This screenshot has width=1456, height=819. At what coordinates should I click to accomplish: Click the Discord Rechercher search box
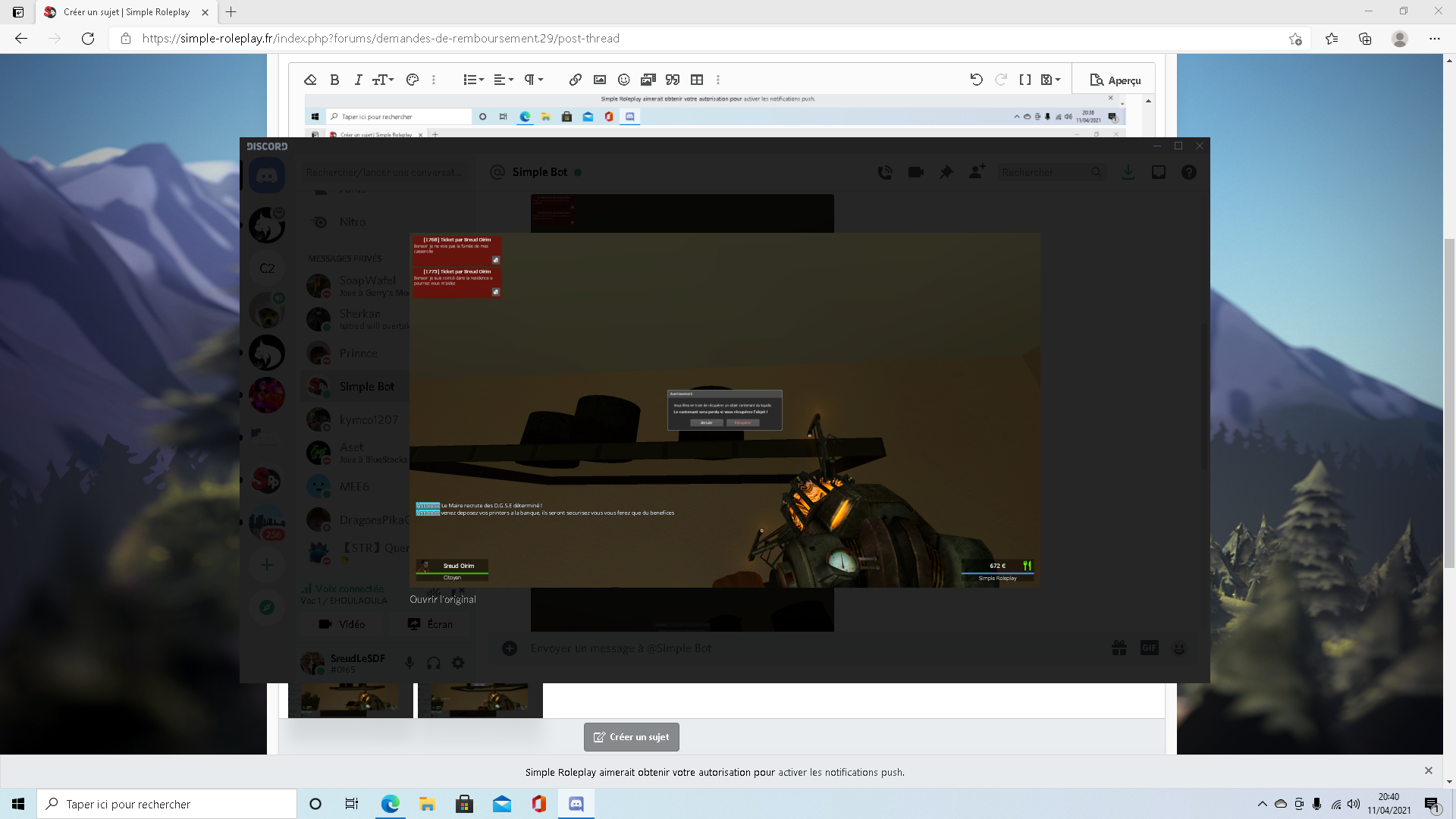pos(1051,173)
